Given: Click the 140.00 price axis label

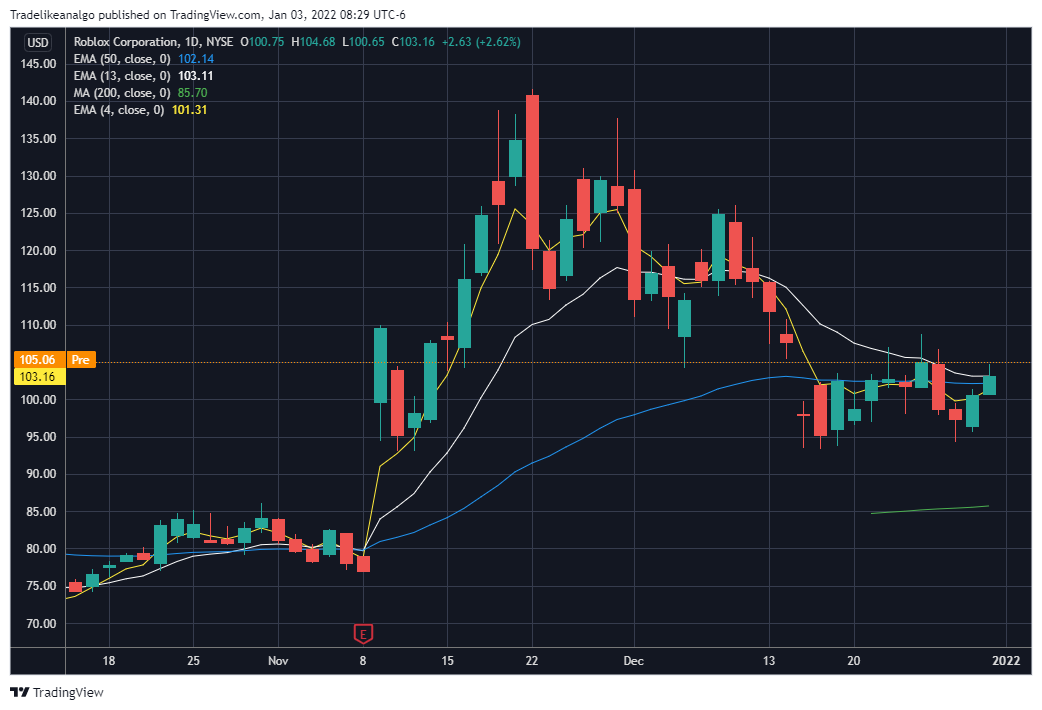Looking at the screenshot, I should [x=38, y=101].
